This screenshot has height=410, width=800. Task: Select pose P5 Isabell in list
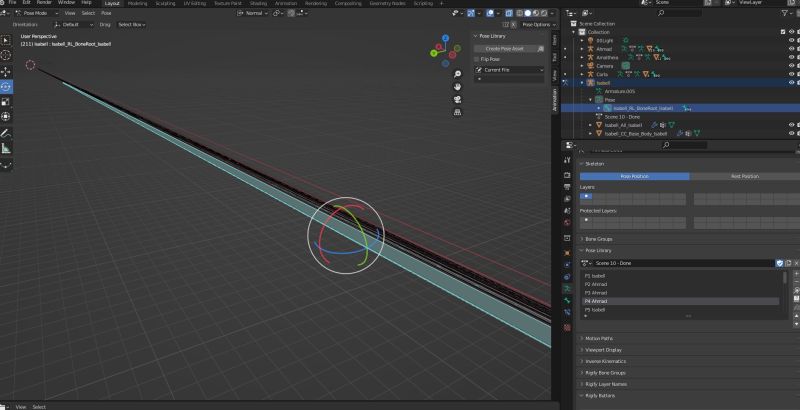click(682, 310)
